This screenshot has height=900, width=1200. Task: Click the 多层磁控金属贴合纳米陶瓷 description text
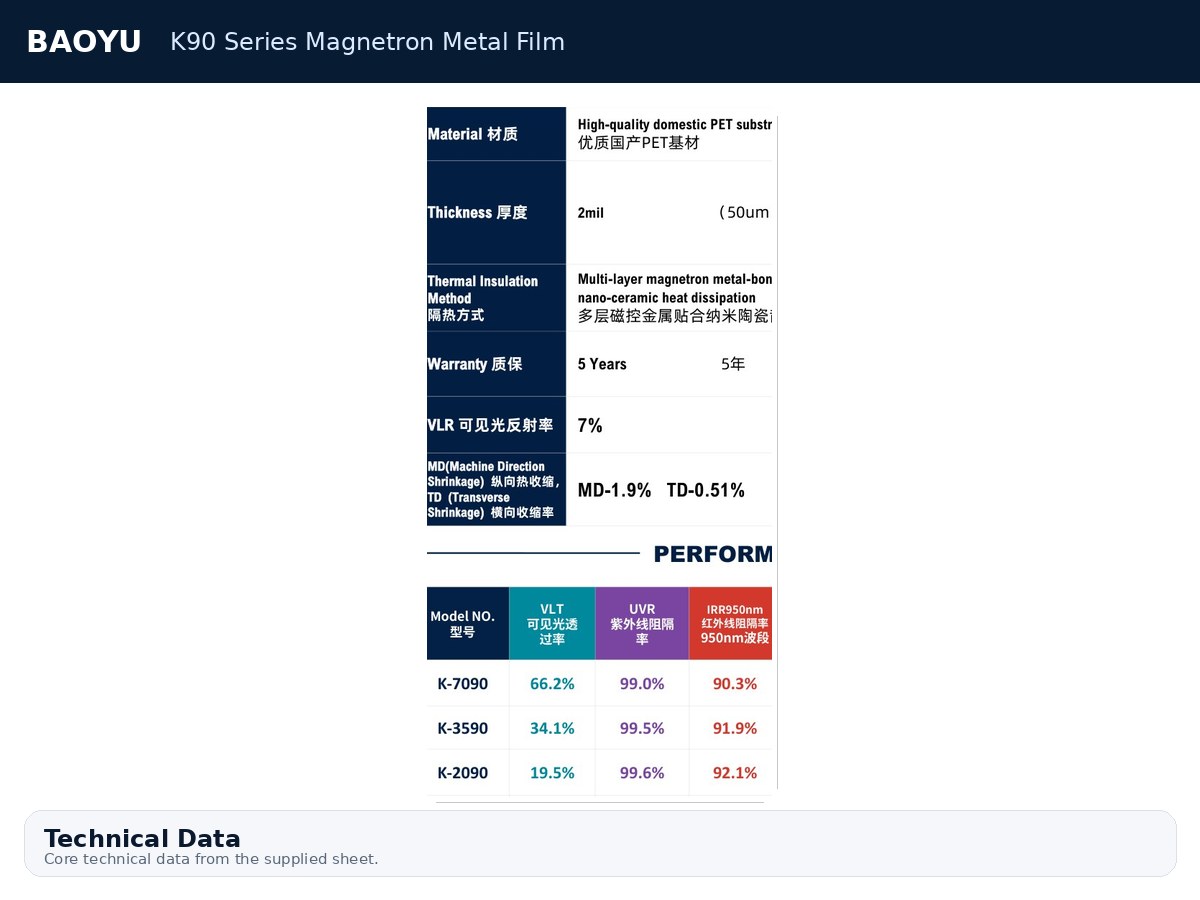675,316
